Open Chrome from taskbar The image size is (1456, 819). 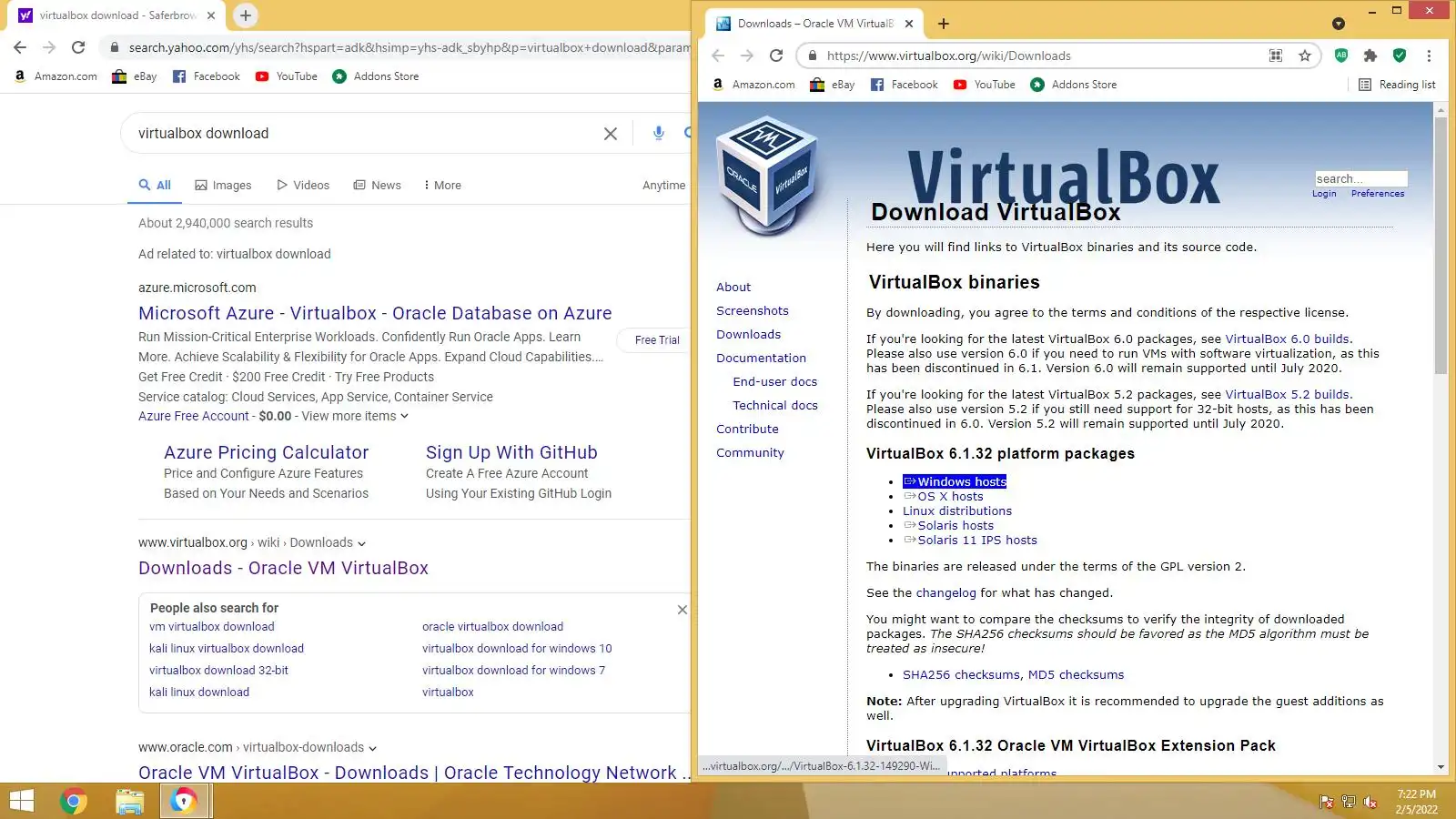[x=74, y=801]
